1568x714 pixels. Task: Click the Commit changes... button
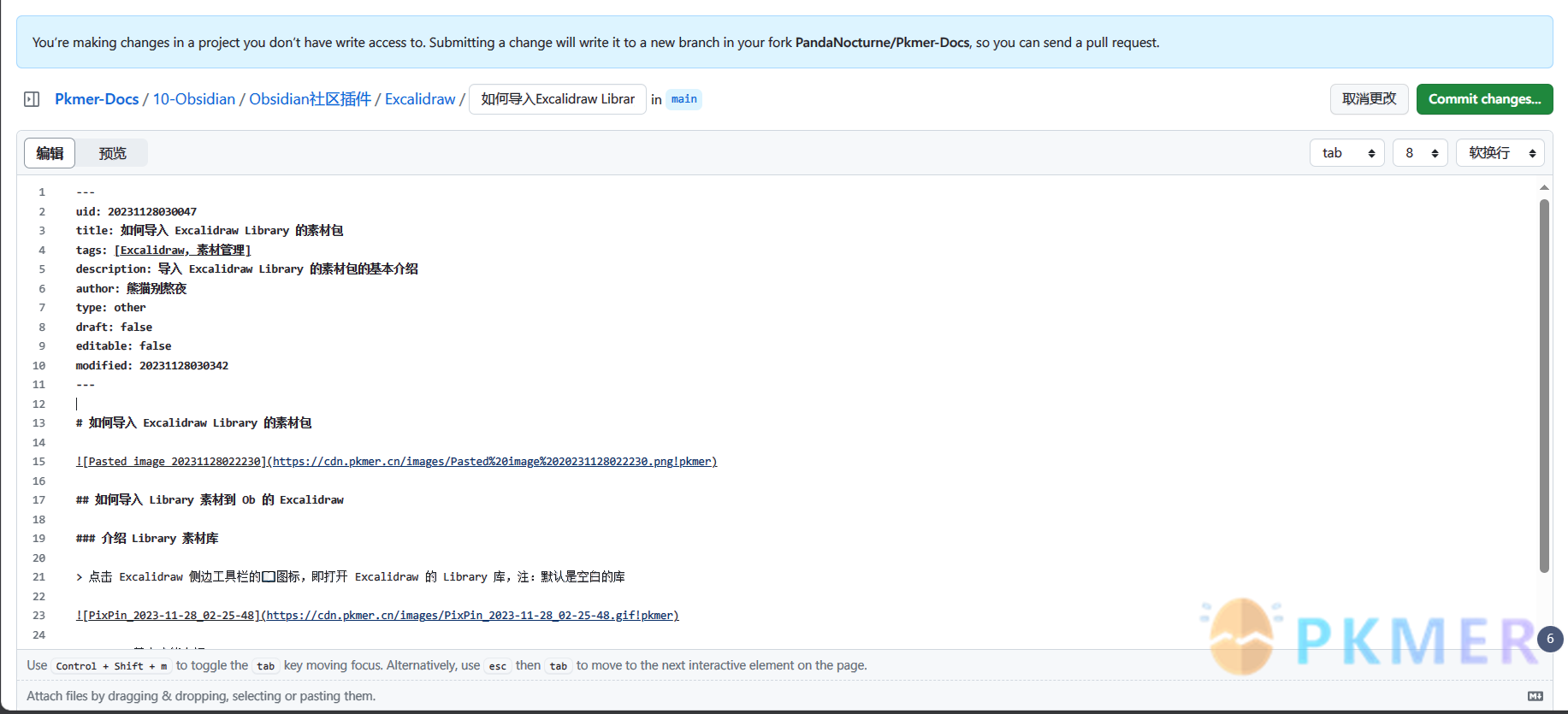(x=1484, y=99)
